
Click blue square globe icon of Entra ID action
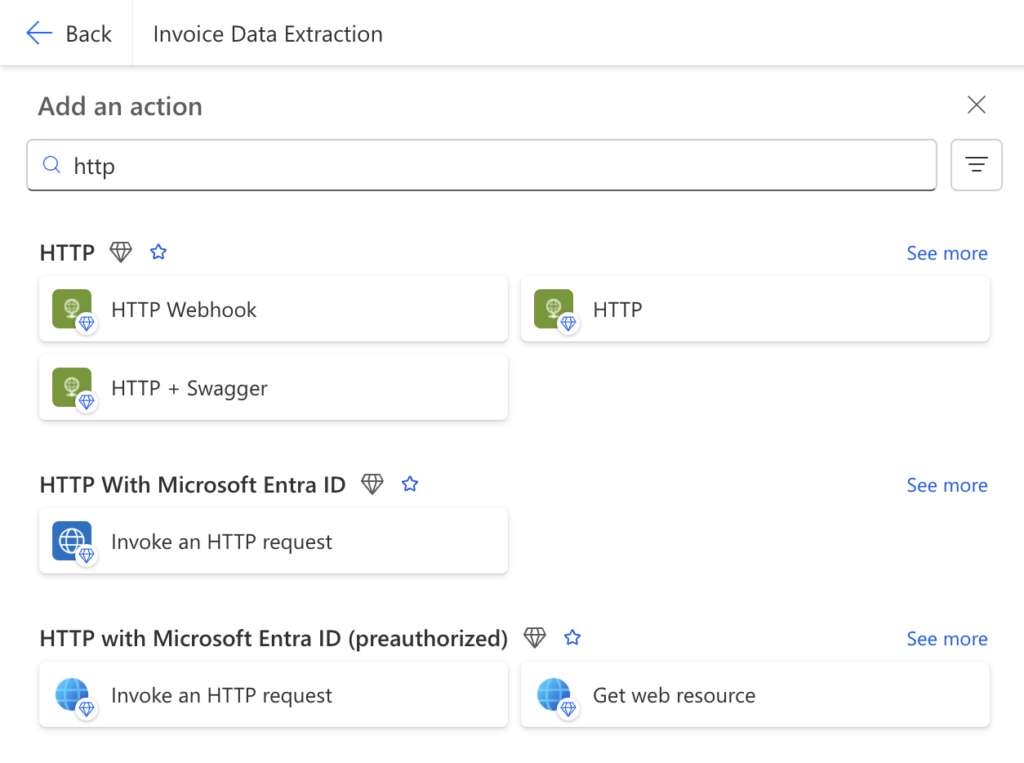(72, 541)
